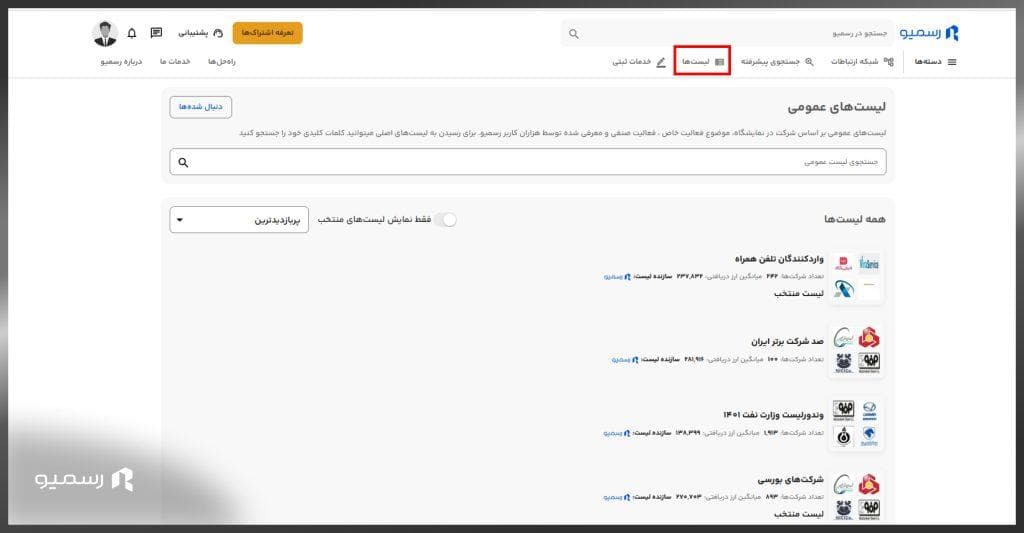Click the تعرفه اشتراک‌ها button
The width and height of the screenshot is (1024, 533).
[x=268, y=33]
